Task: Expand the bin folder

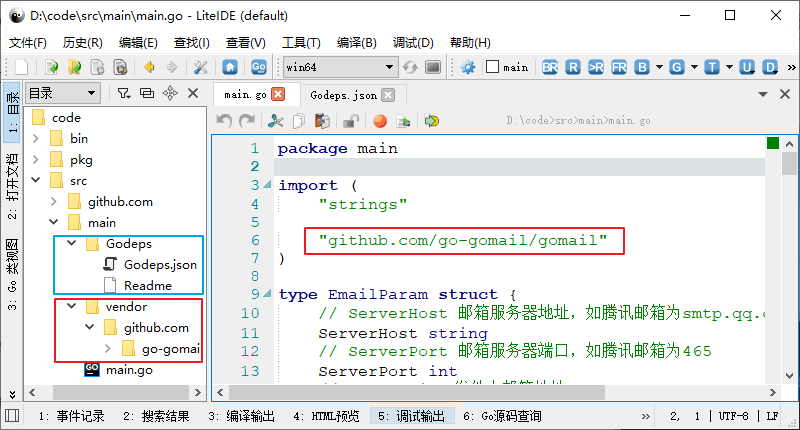Action: [36, 138]
